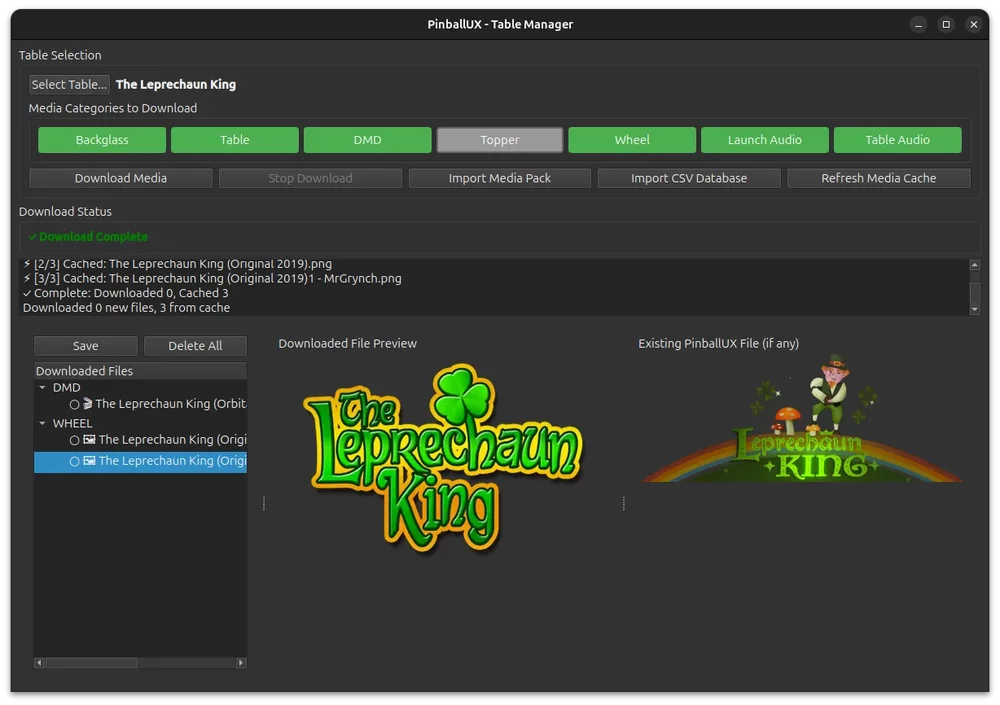Click the 'Complete: Downloaded 0, Cached 3' line
This screenshot has width=1000, height=705.
pyautogui.click(x=126, y=293)
